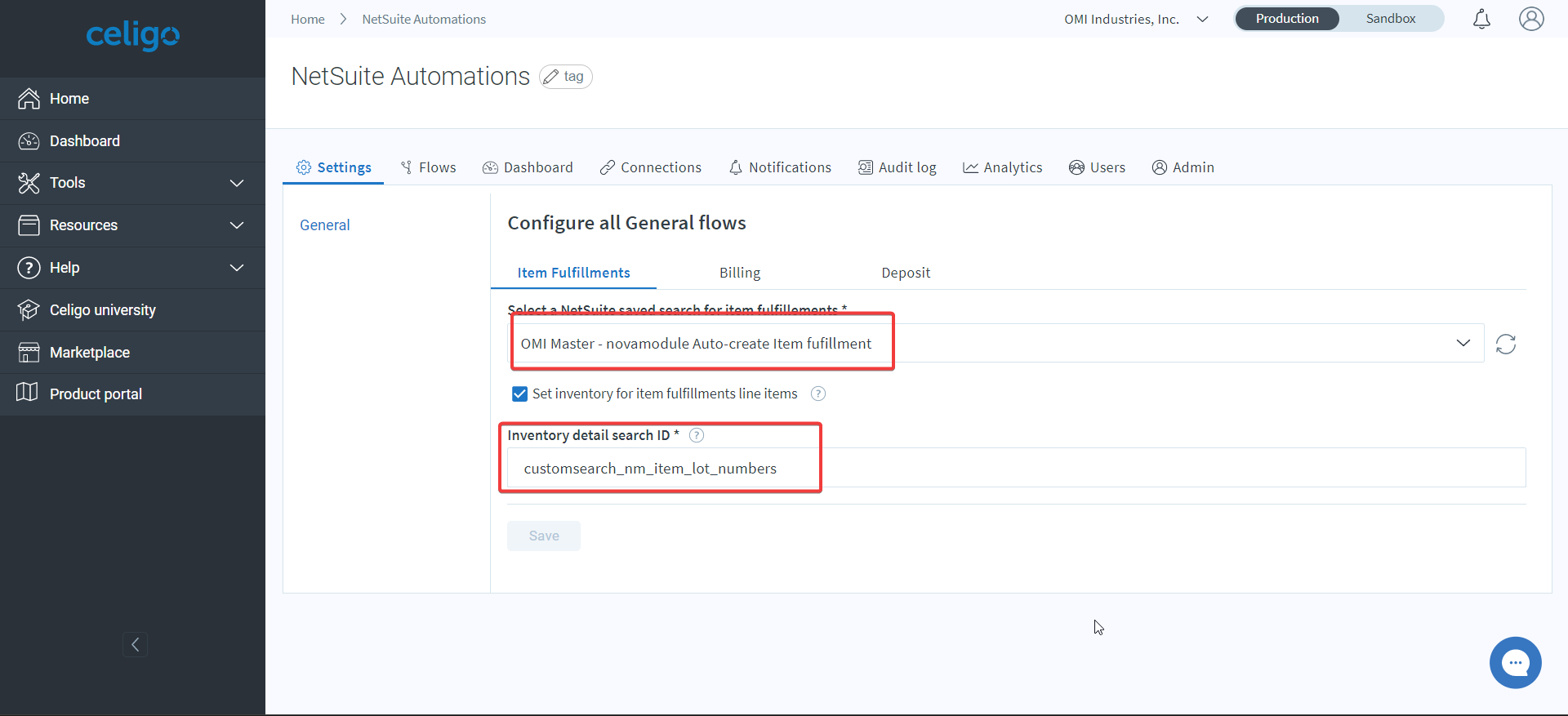Viewport: 1568px width, 716px height.
Task: Refresh the saved search list
Action: click(1506, 344)
